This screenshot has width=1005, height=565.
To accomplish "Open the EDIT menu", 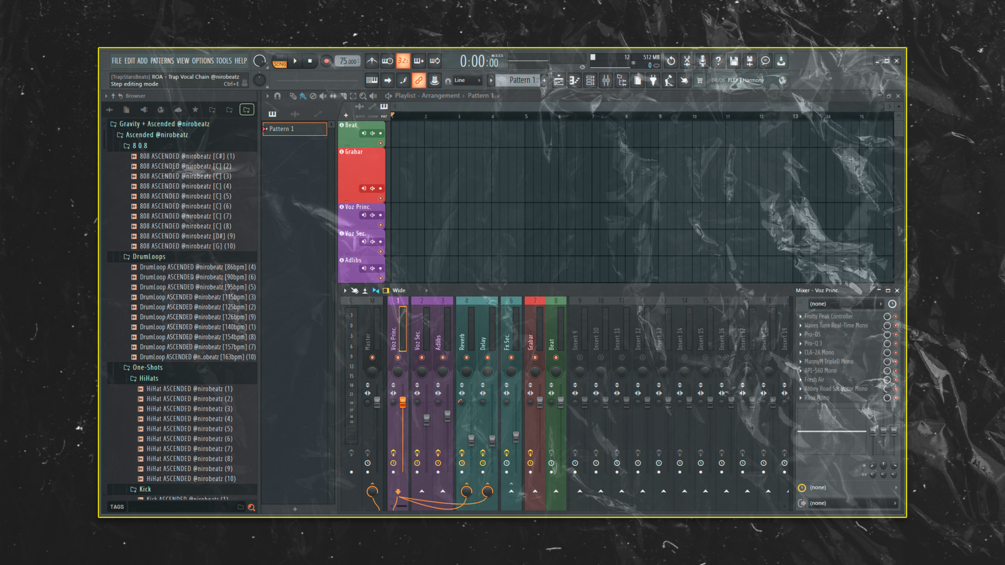I will [129, 61].
